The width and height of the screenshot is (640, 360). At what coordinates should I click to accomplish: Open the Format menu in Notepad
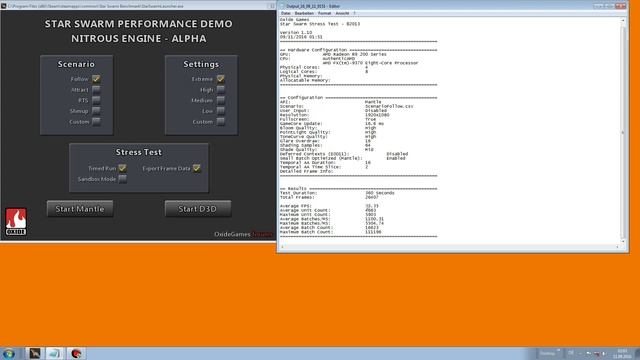(324, 13)
